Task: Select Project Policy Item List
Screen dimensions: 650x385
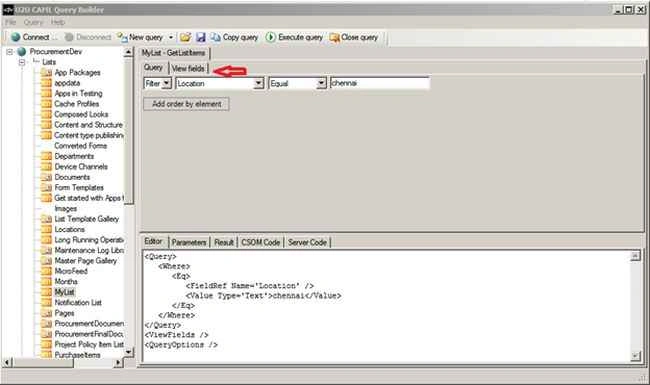Action: [x=89, y=345]
